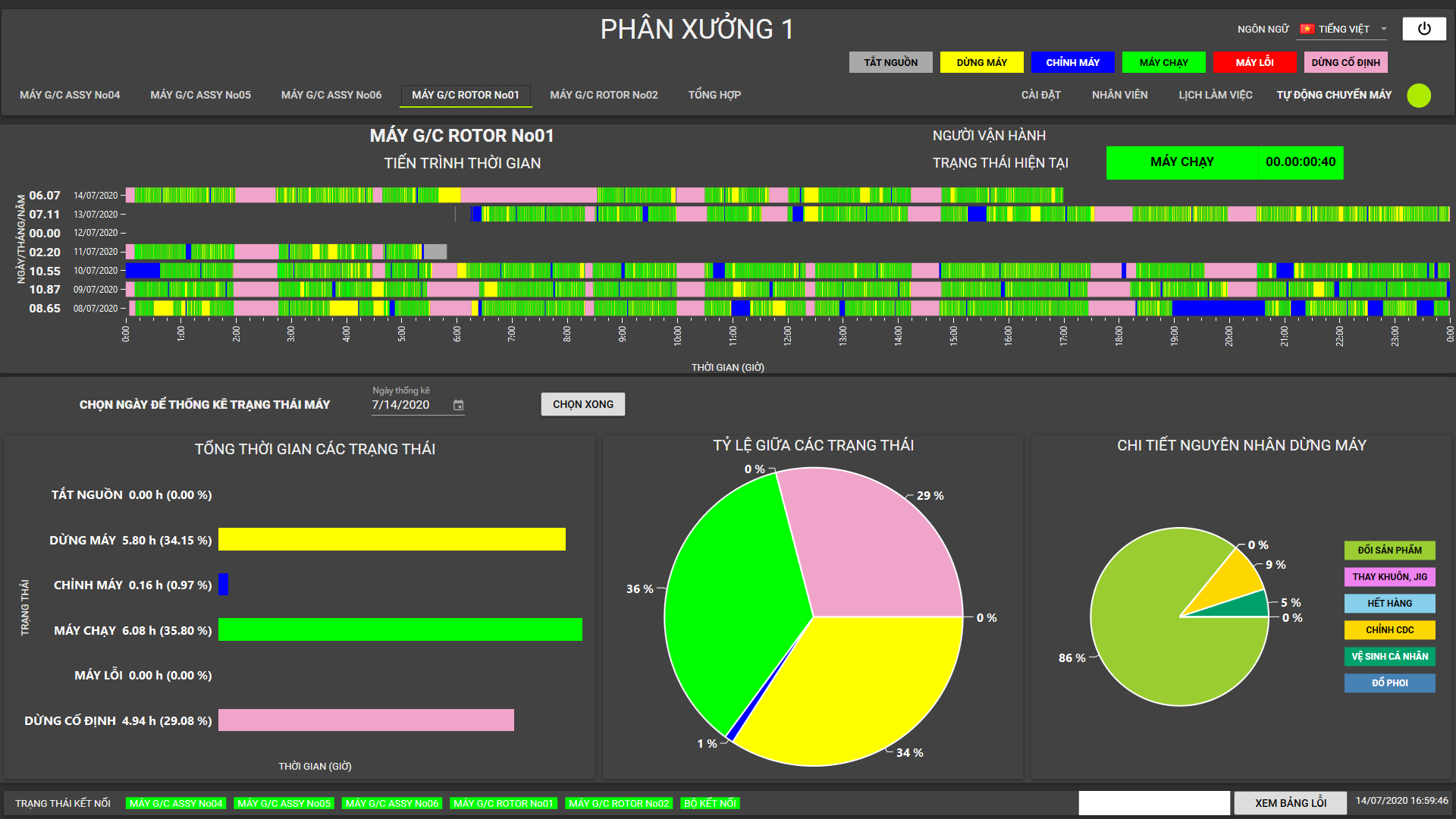Image resolution: width=1456 pixels, height=819 pixels.
Task: Select MÁY G/C ASSY No04 tab
Action: point(70,95)
